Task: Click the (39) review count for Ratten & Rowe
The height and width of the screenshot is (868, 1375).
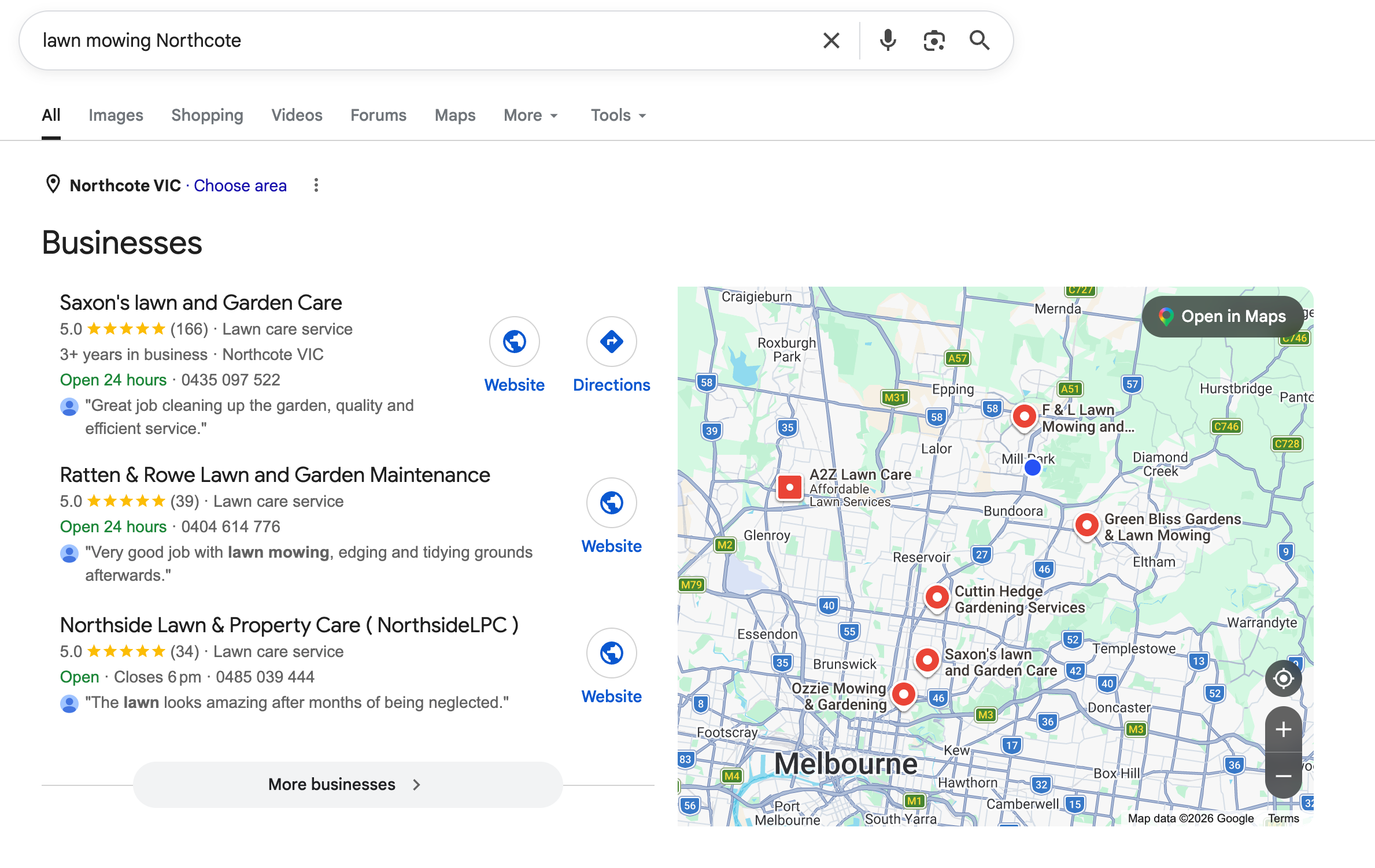Action: [184, 502]
